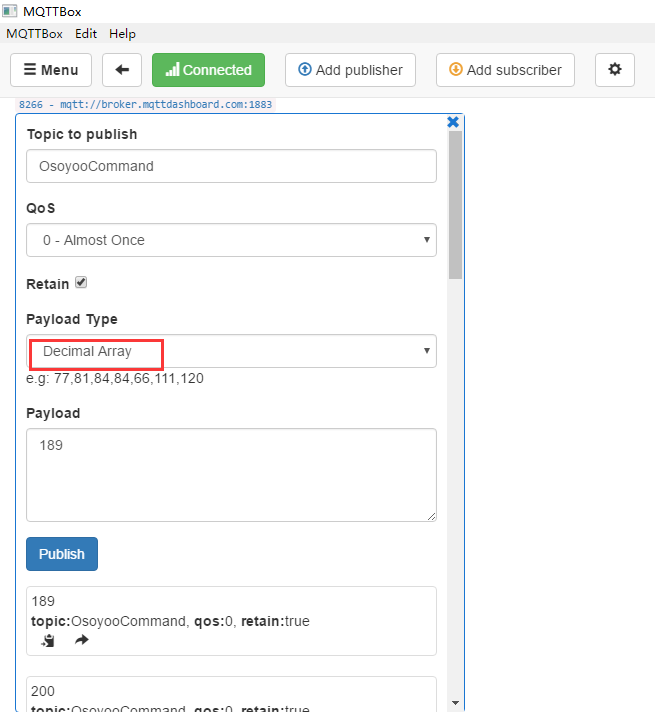
Task: Publish the payload message
Action: coord(62,554)
